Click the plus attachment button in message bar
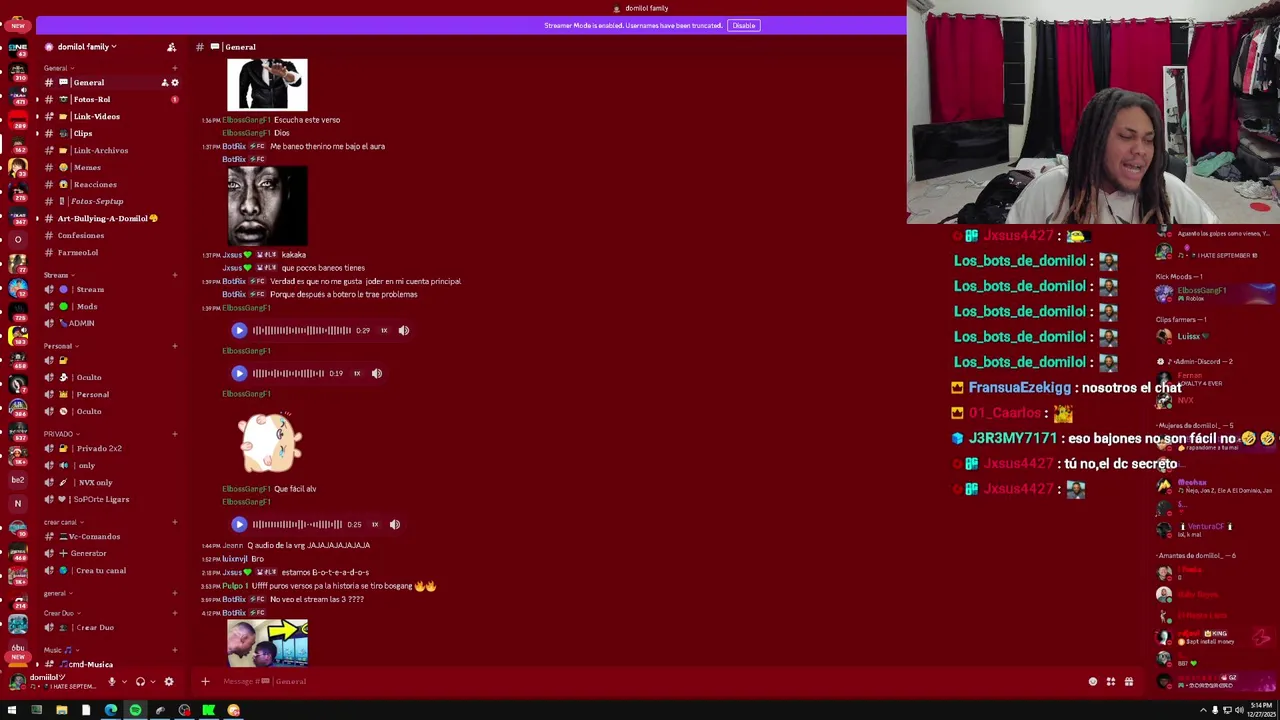 (205, 681)
